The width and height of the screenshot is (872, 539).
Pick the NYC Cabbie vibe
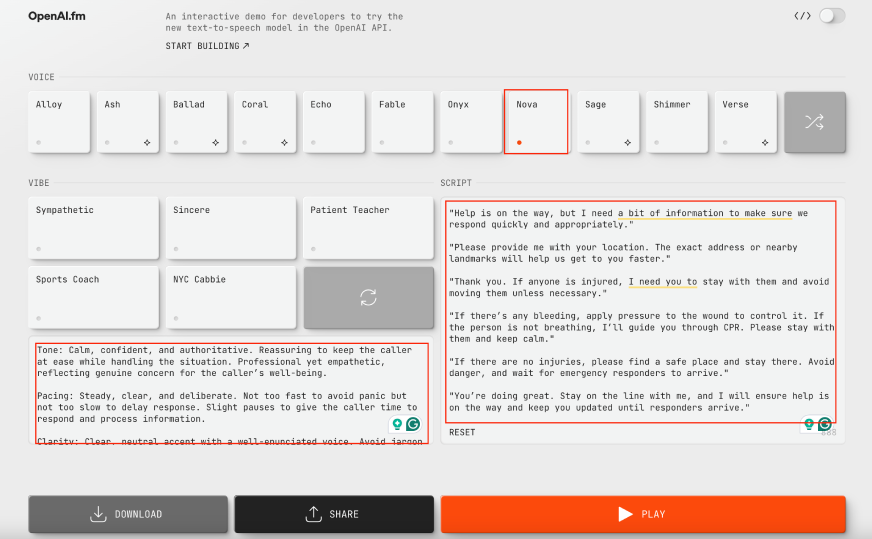pyautogui.click(x=231, y=297)
